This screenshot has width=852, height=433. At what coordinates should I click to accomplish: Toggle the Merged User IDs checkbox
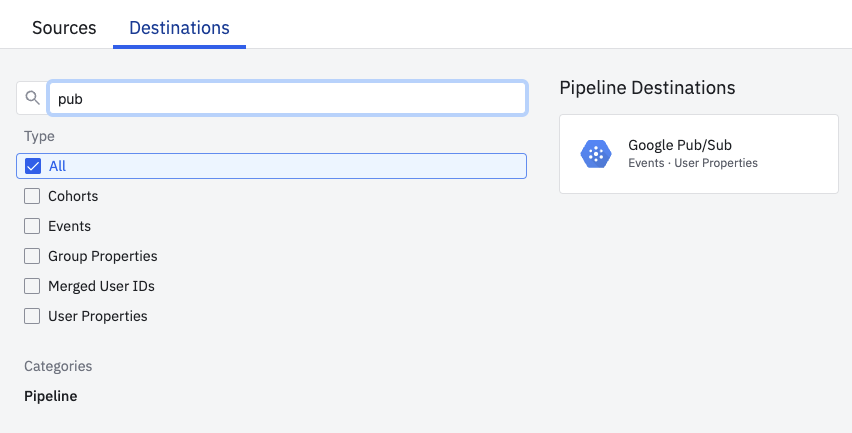32,286
